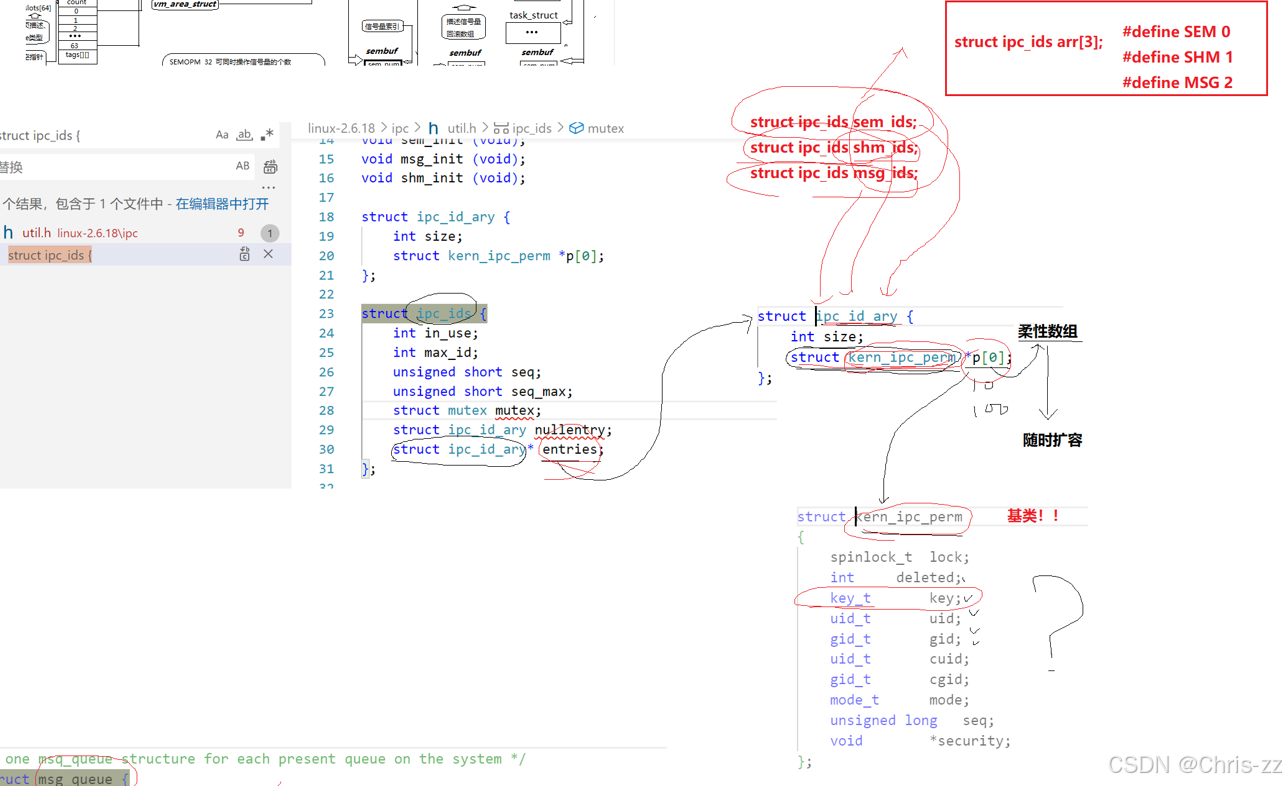Click the 'mutex' symbol breadcrumb
Viewport: 1286px width, 786px height.
pos(606,128)
